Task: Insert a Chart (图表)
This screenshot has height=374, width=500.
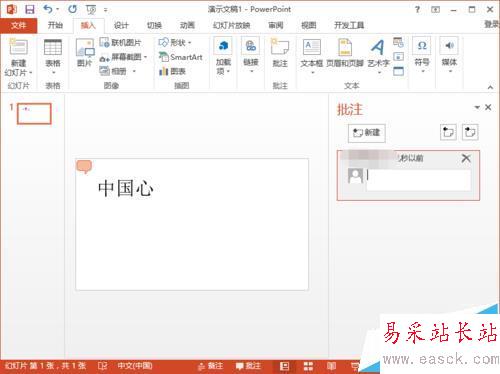Action: (172, 71)
